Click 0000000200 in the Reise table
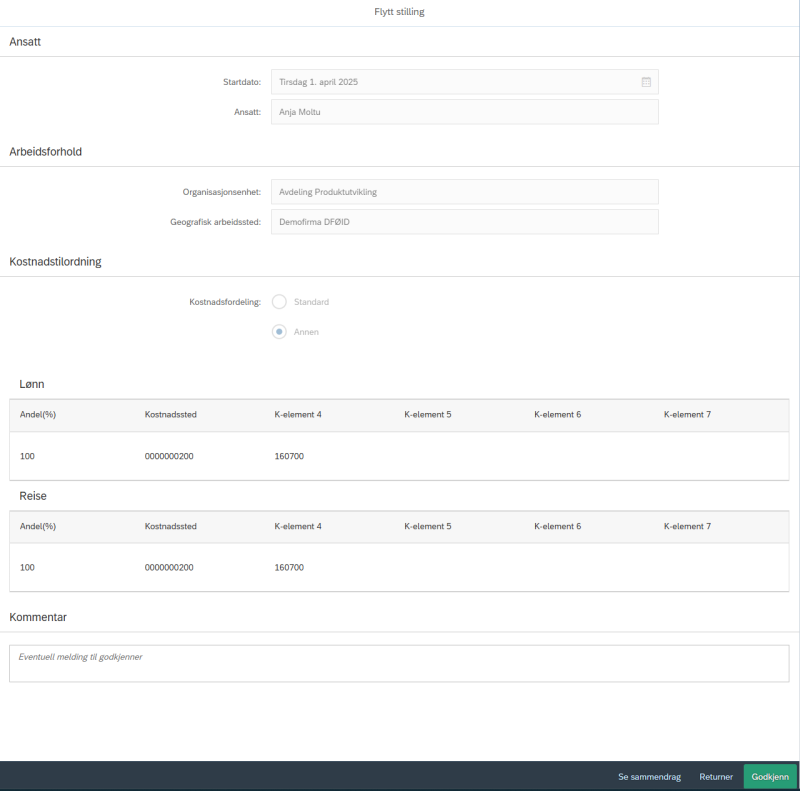Screen dimensions: 800x791 [169, 567]
